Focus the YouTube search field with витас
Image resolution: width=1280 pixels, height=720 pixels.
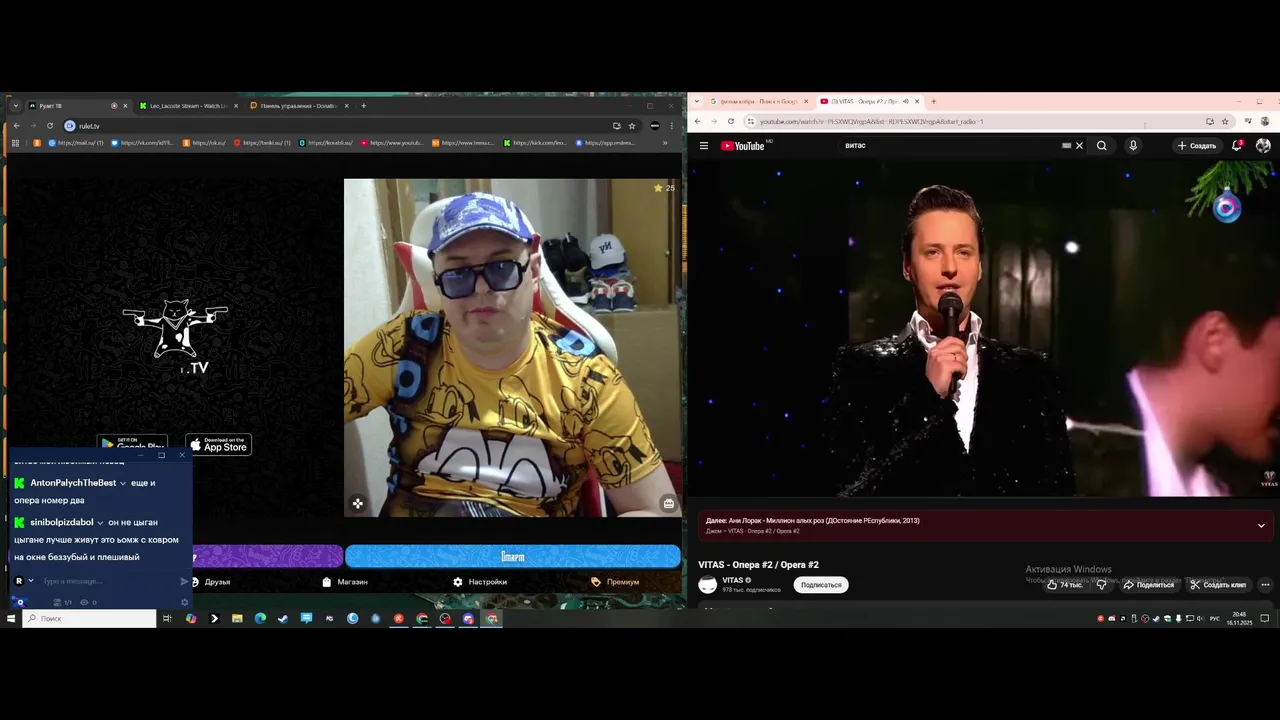point(950,146)
